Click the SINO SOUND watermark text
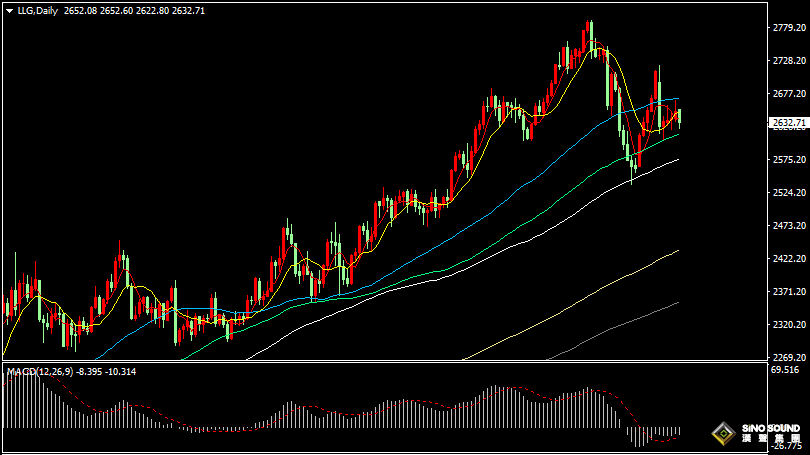 coord(771,429)
